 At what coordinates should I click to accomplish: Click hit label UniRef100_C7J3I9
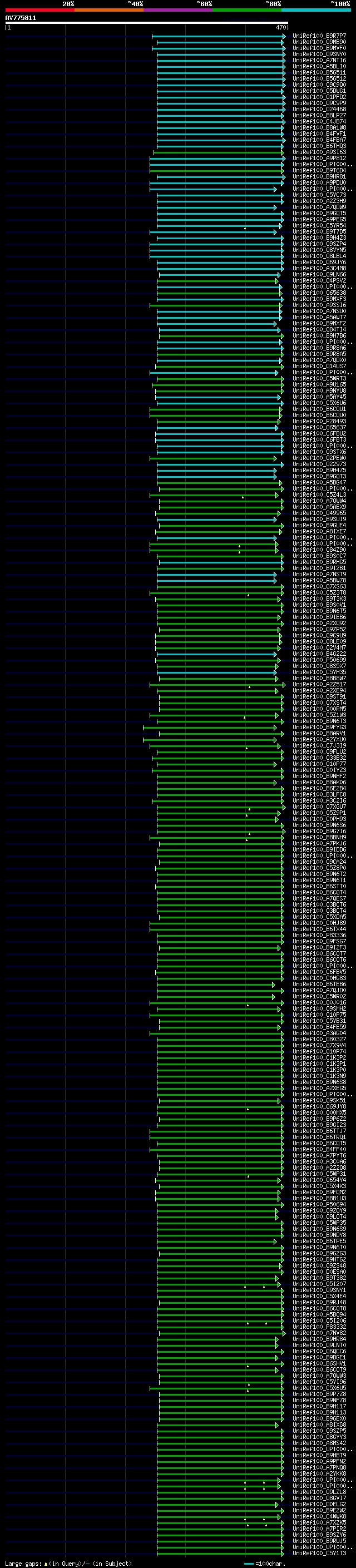[319, 746]
